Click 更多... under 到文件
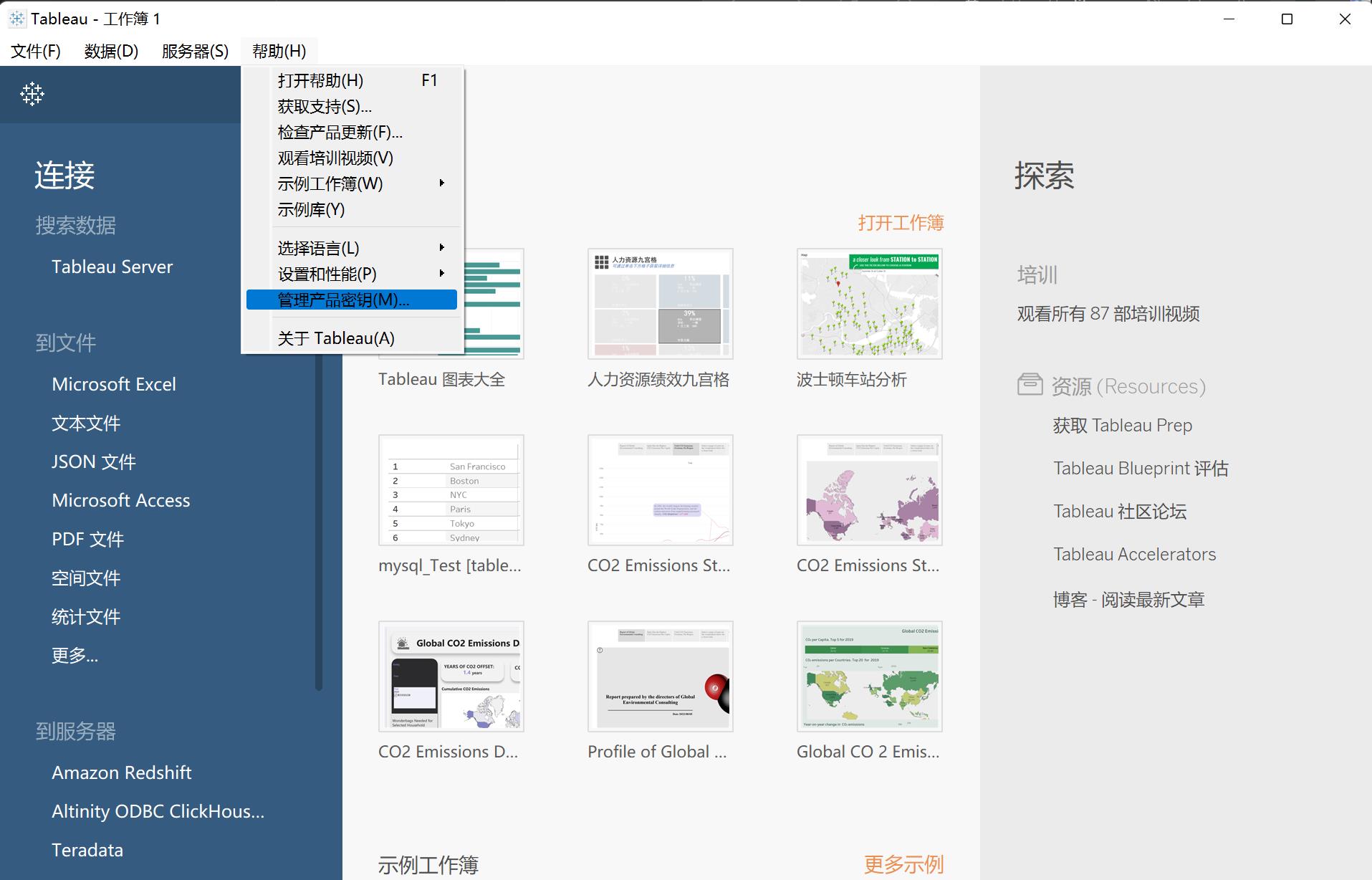This screenshot has width=1372, height=880. (75, 655)
